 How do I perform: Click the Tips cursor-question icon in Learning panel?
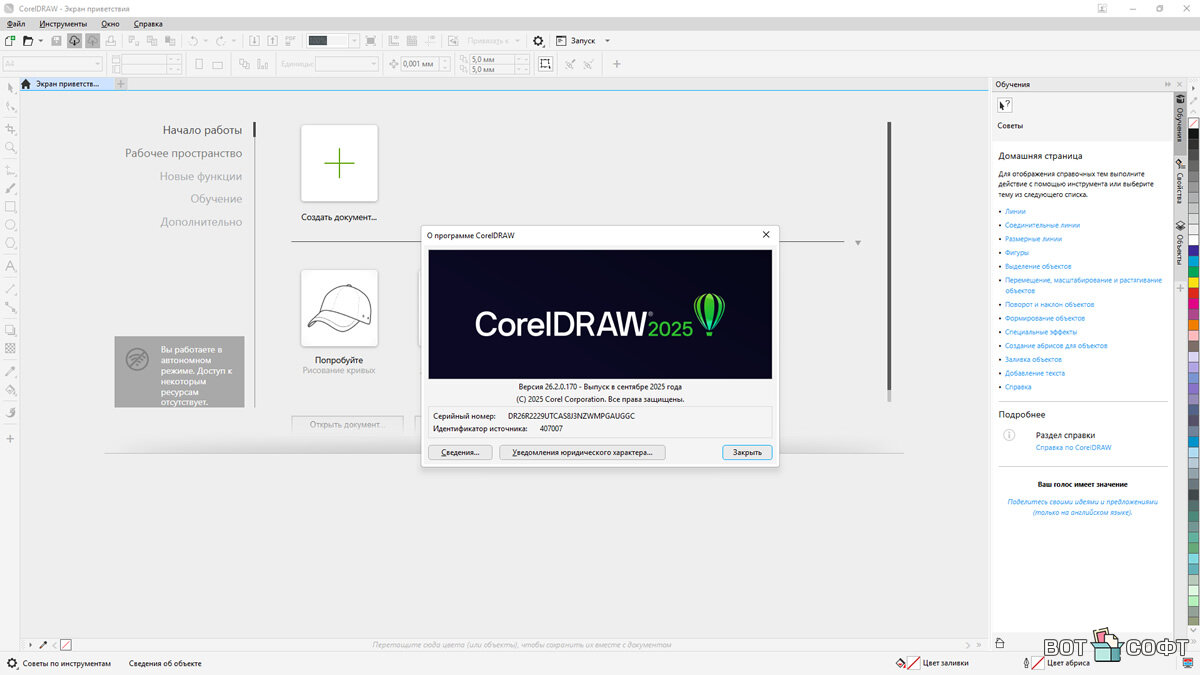click(x=1005, y=105)
